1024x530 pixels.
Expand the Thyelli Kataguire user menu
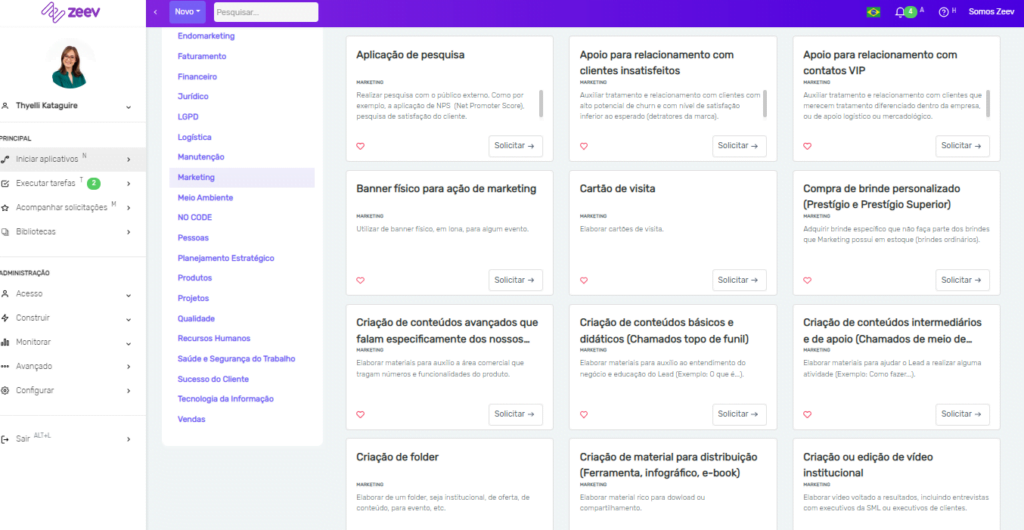click(128, 105)
